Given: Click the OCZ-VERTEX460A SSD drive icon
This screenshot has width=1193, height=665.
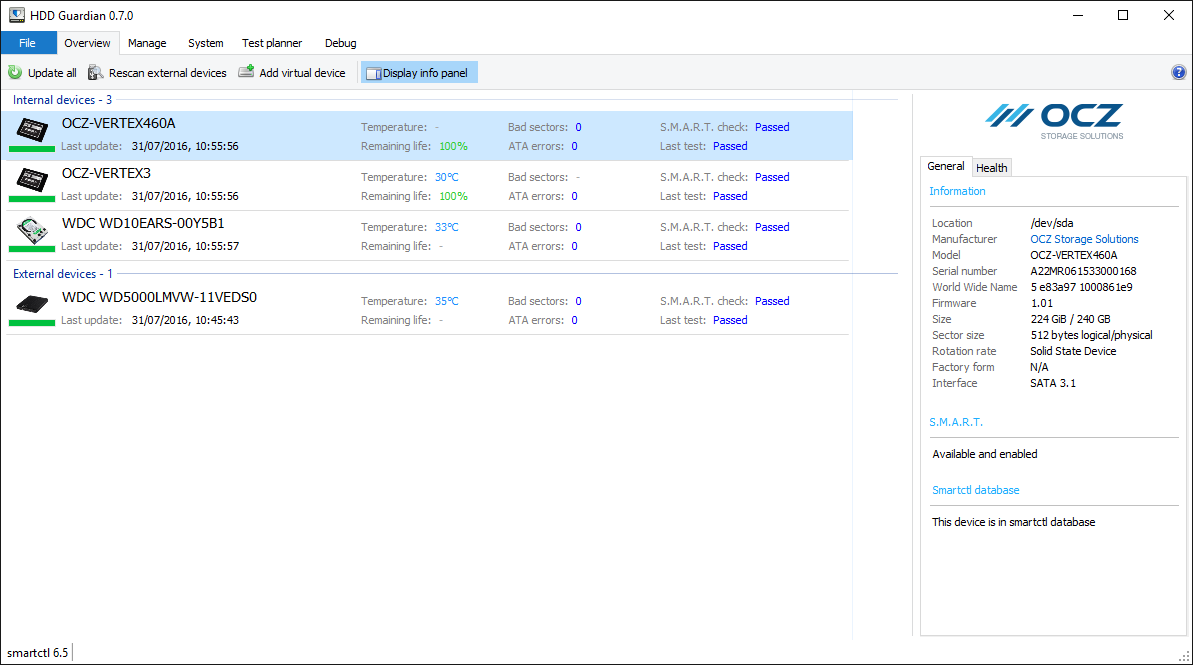Looking at the screenshot, I should (x=32, y=130).
